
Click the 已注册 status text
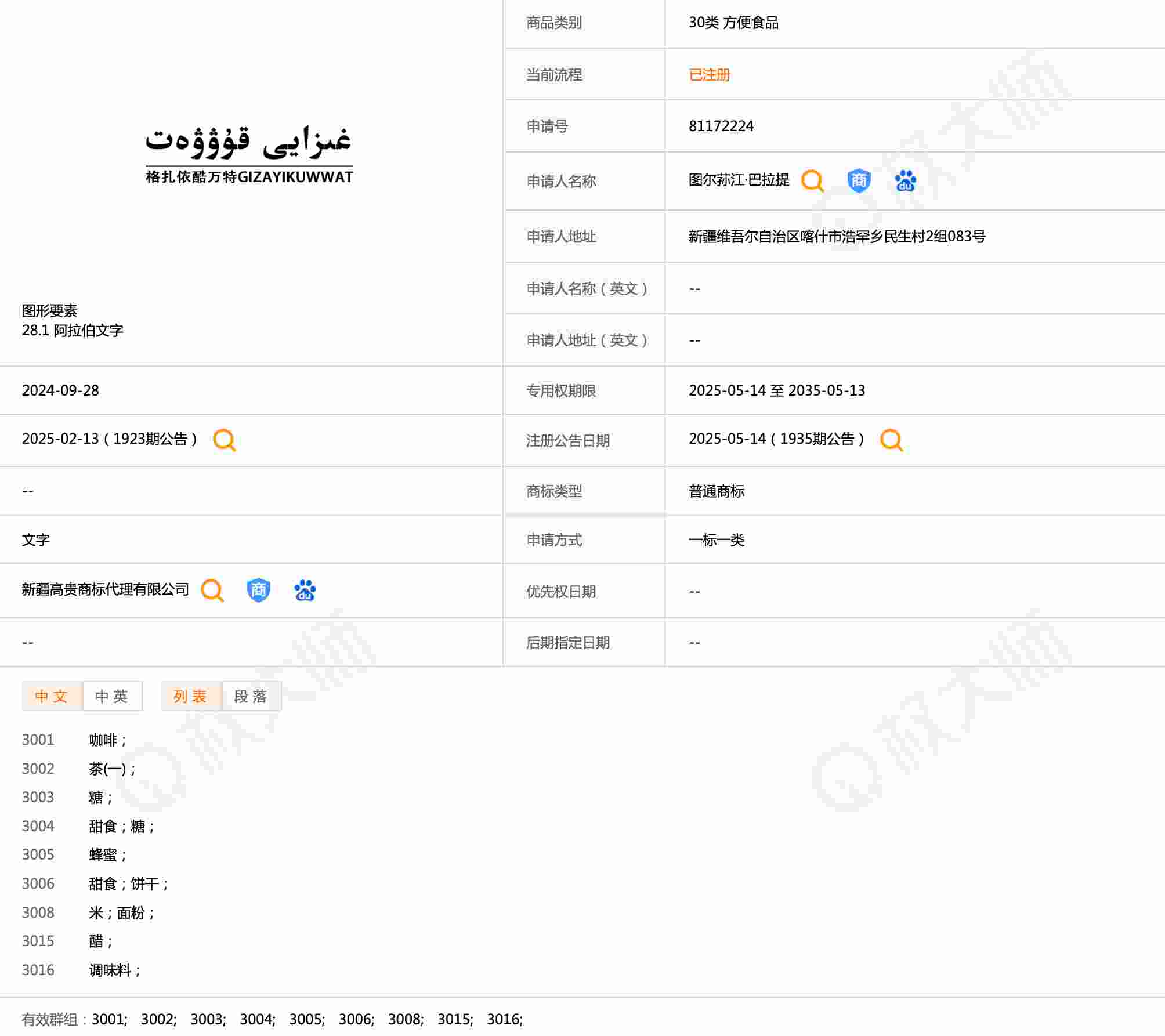click(x=709, y=75)
